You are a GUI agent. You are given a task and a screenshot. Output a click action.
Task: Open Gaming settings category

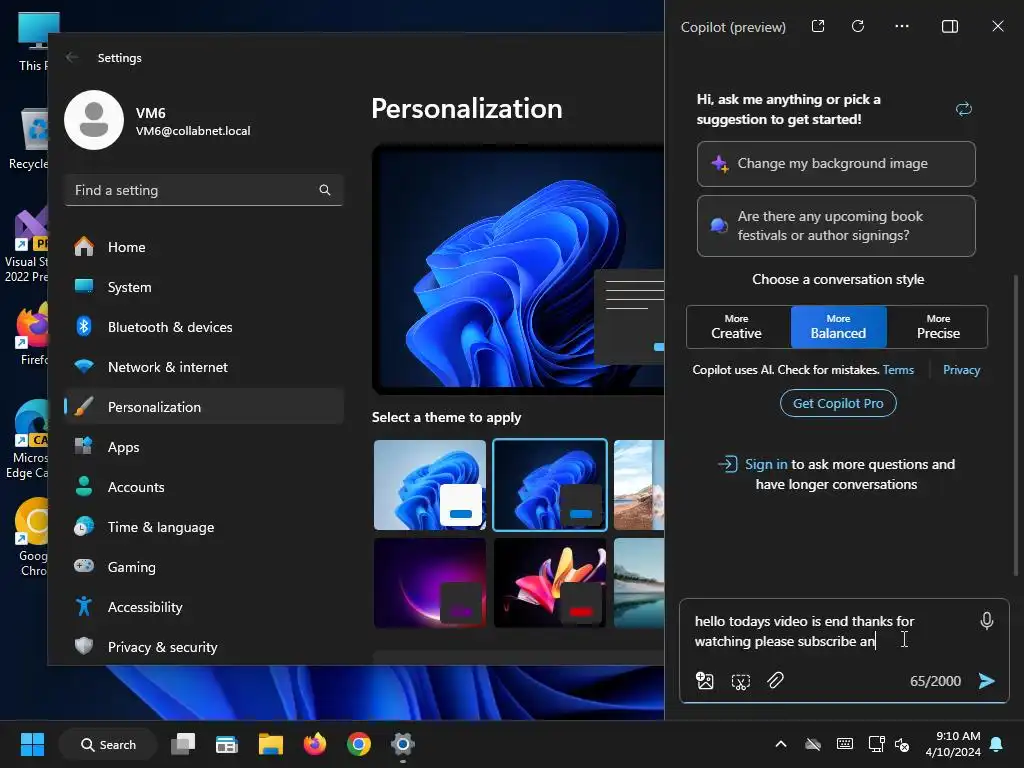204,567
